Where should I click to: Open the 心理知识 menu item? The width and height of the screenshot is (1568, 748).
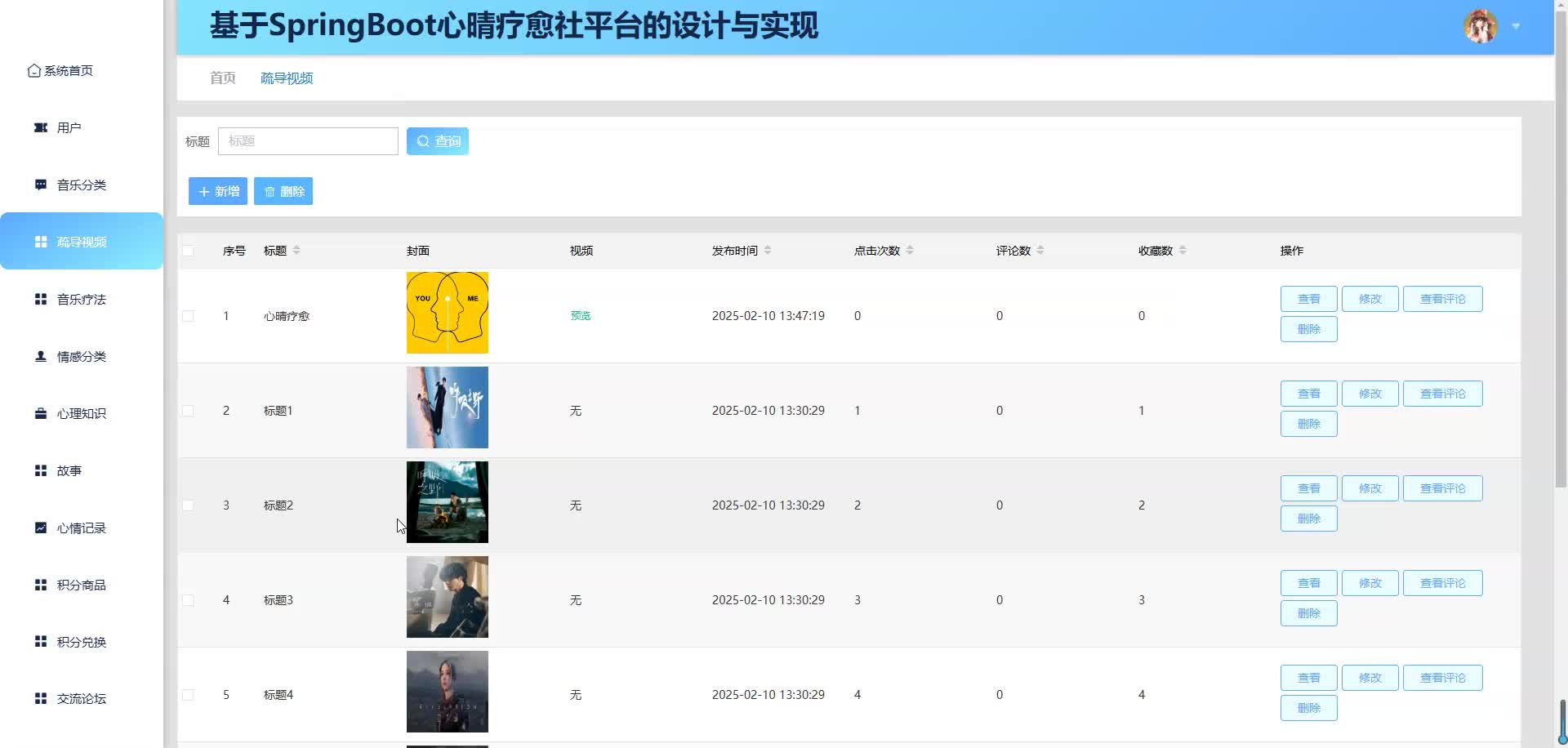point(82,413)
